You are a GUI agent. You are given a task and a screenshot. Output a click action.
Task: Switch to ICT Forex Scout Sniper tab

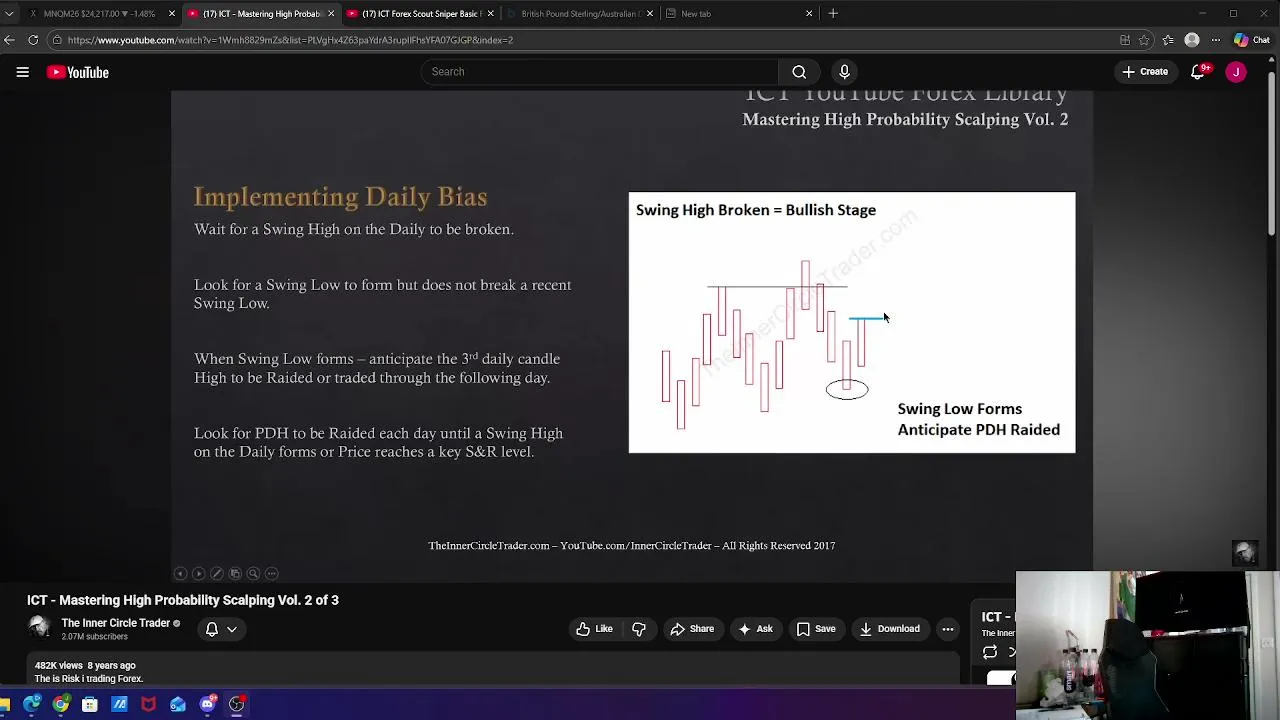click(x=421, y=14)
